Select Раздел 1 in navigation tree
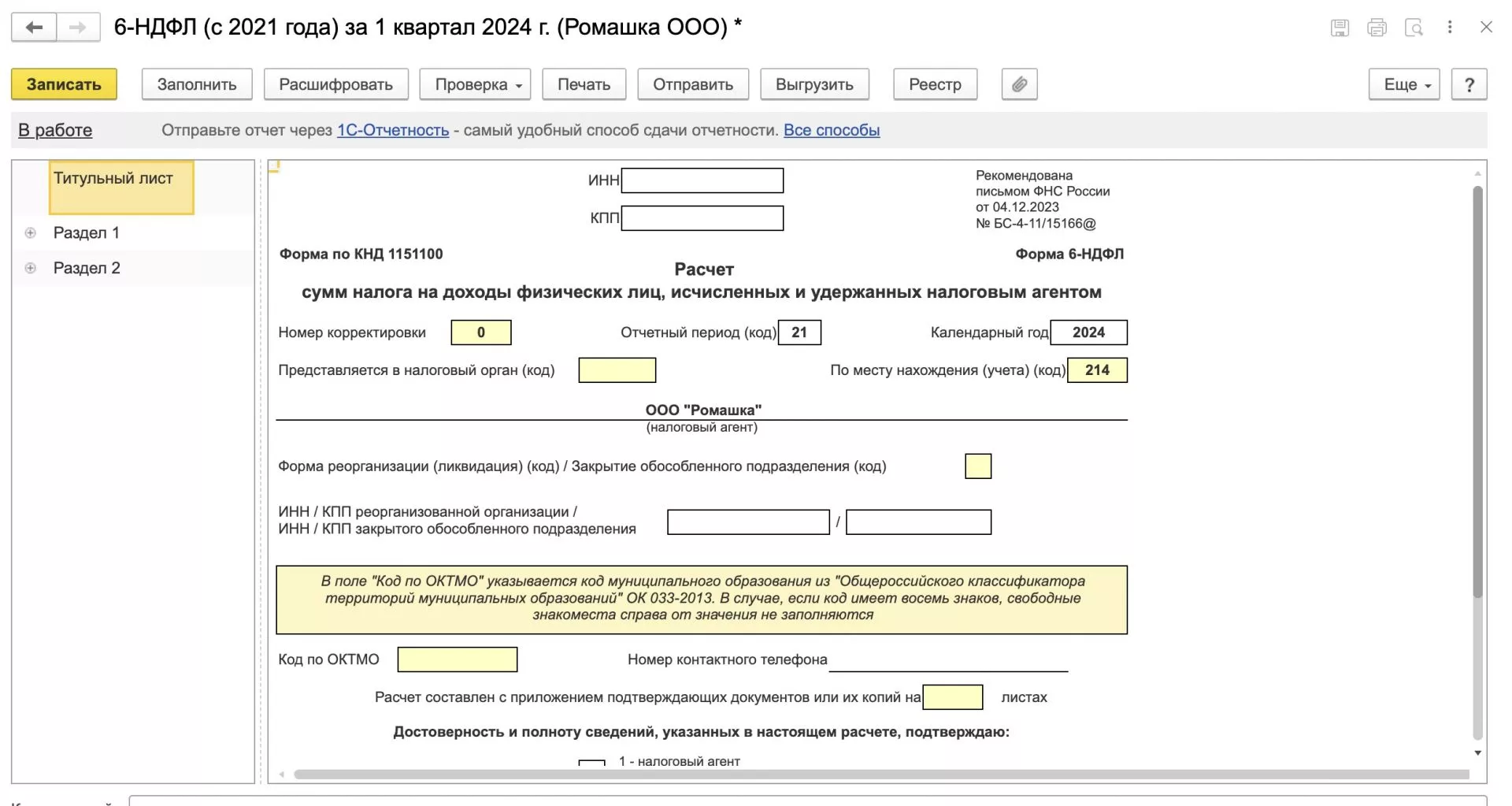The width and height of the screenshot is (1512, 806). point(87,232)
